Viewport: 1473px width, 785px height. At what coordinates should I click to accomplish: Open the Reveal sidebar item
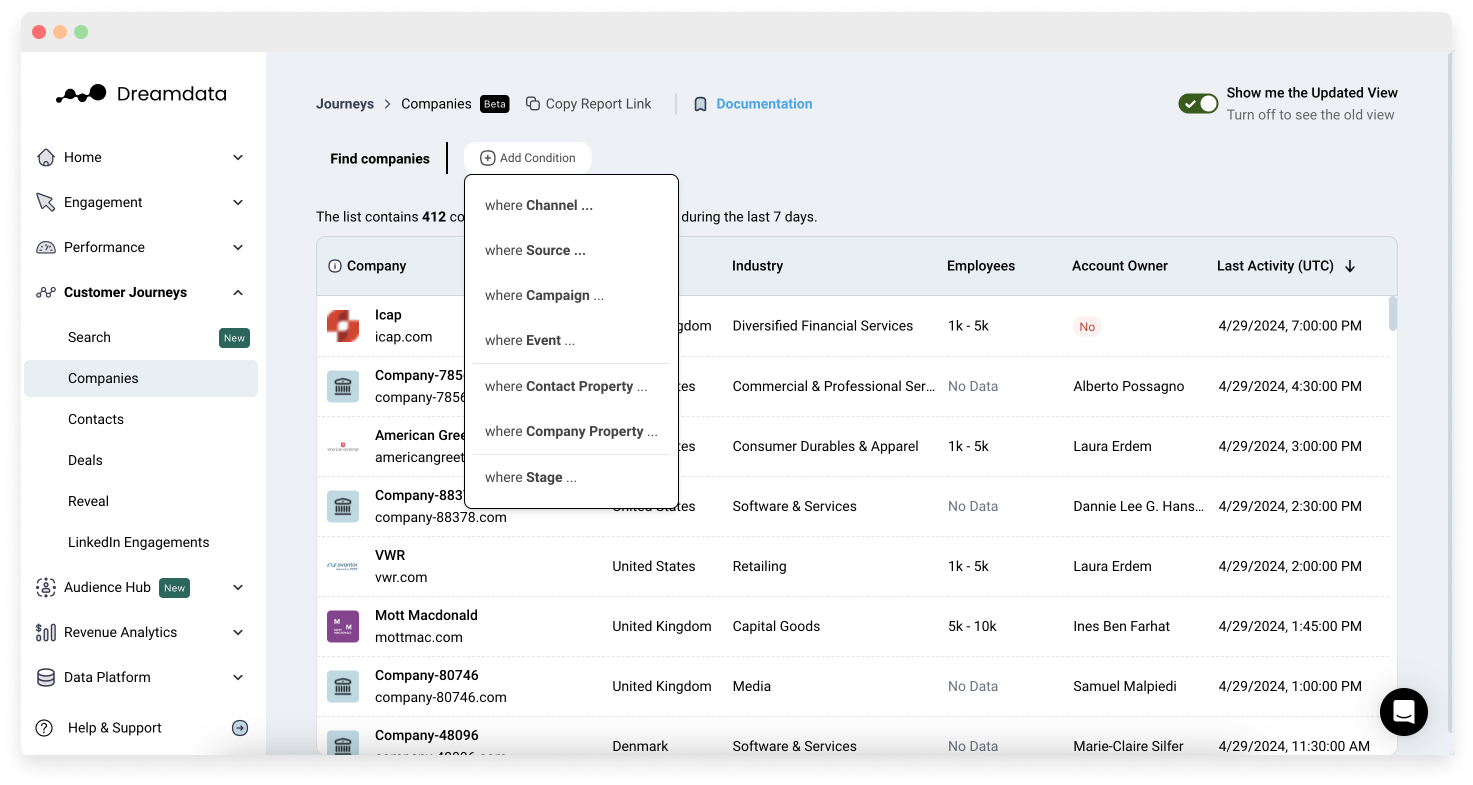pyautogui.click(x=141, y=501)
